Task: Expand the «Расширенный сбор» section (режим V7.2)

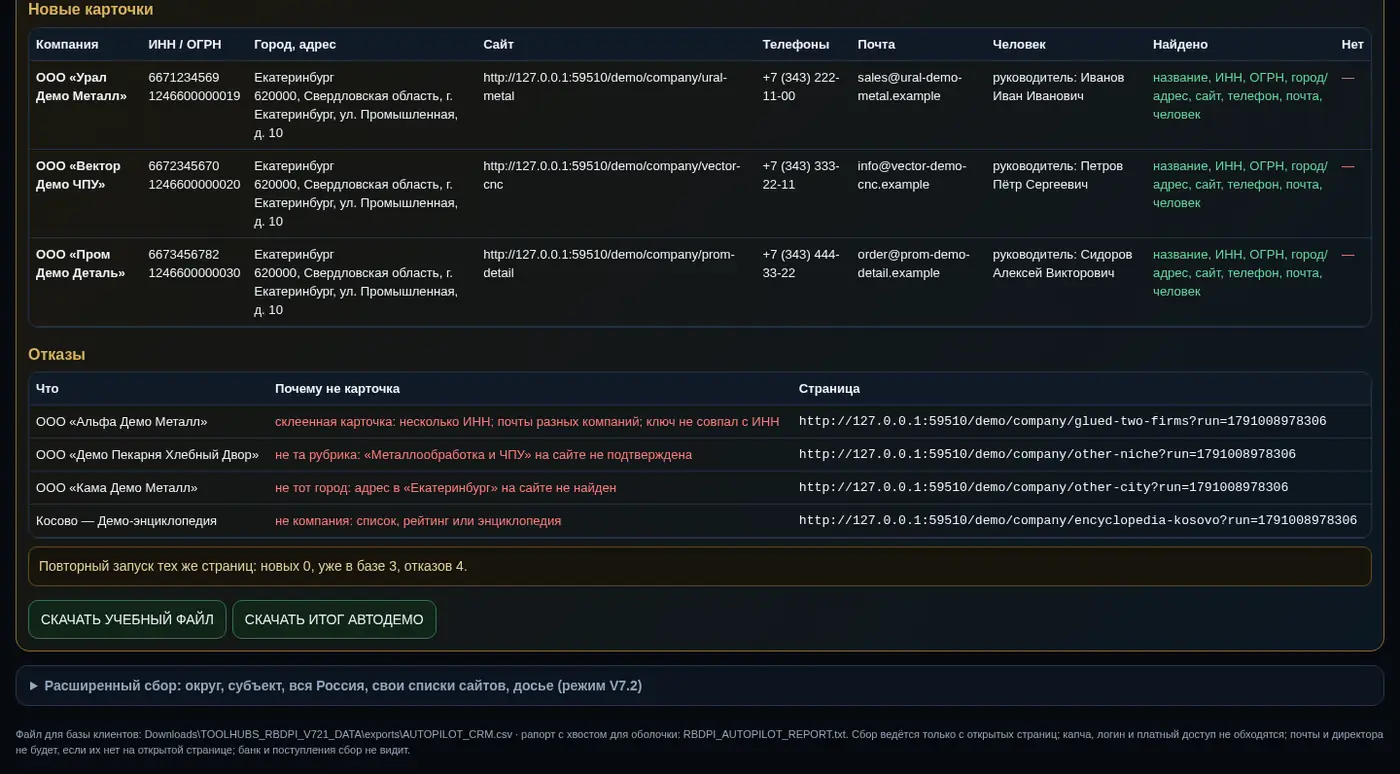Action: [x=700, y=686]
